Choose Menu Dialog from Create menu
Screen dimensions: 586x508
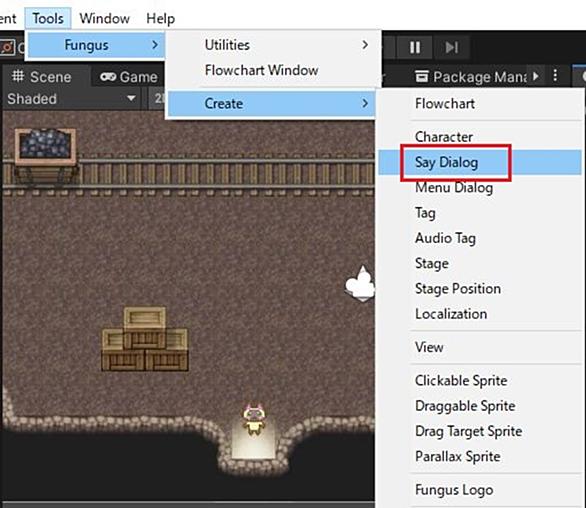pos(480,187)
